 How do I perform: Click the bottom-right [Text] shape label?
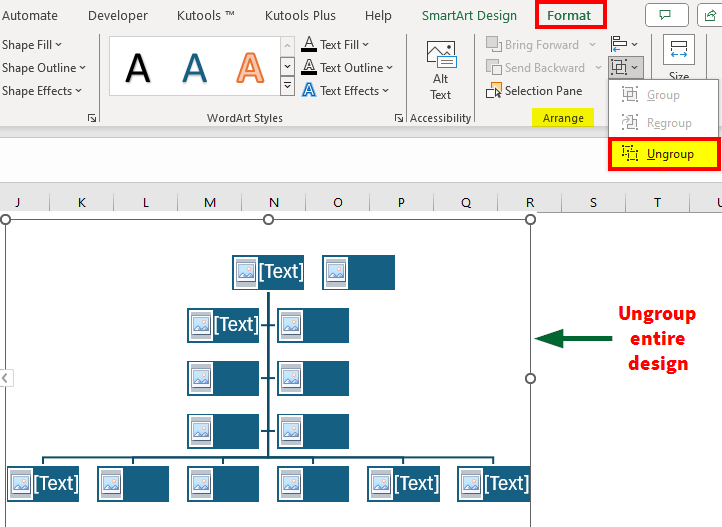[x=507, y=483]
